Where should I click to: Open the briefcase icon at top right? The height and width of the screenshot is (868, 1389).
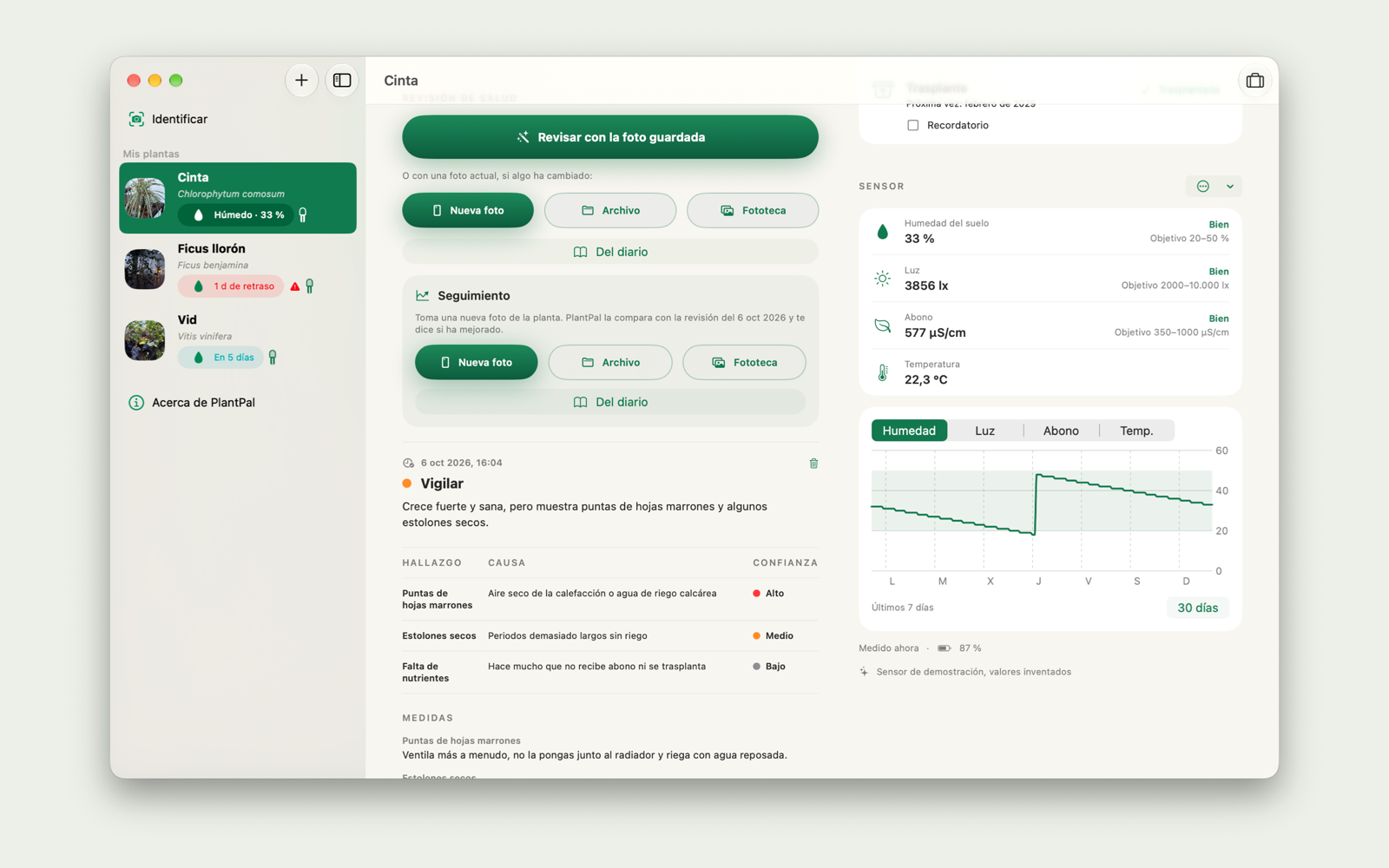1254,81
